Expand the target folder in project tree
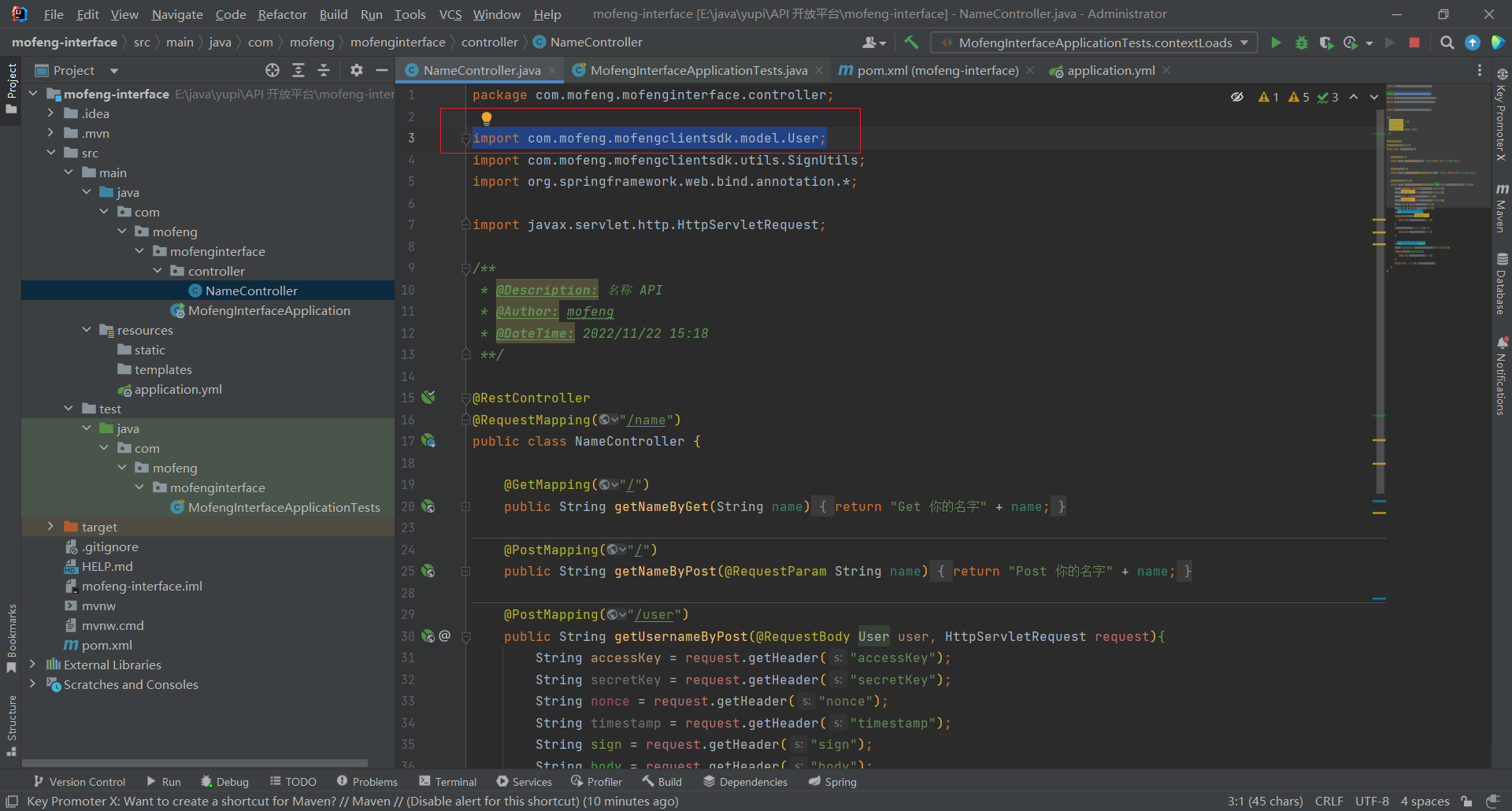The height and width of the screenshot is (811, 1512). (x=50, y=527)
